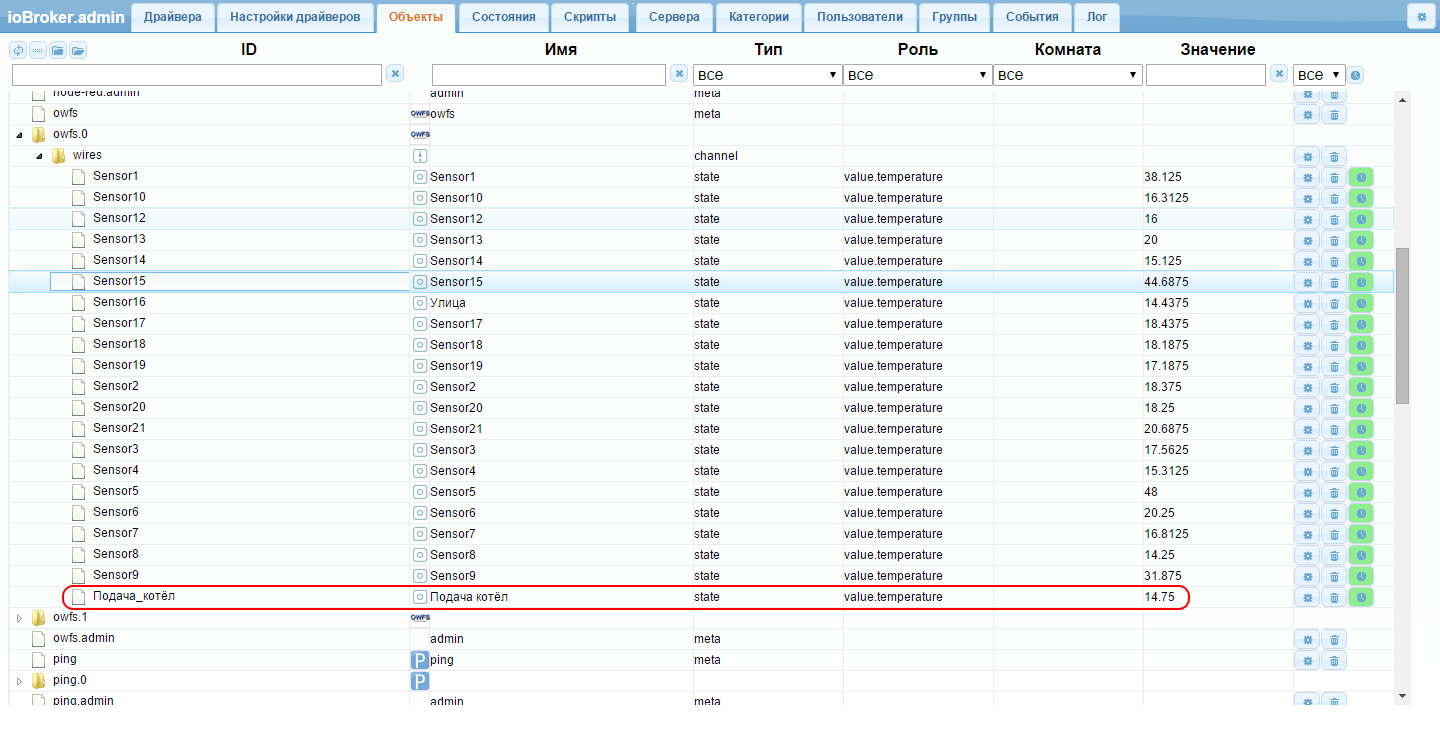1440x731 pixels.
Task: Collapse the owfs.0 tree node
Action: pyautogui.click(x=19, y=135)
